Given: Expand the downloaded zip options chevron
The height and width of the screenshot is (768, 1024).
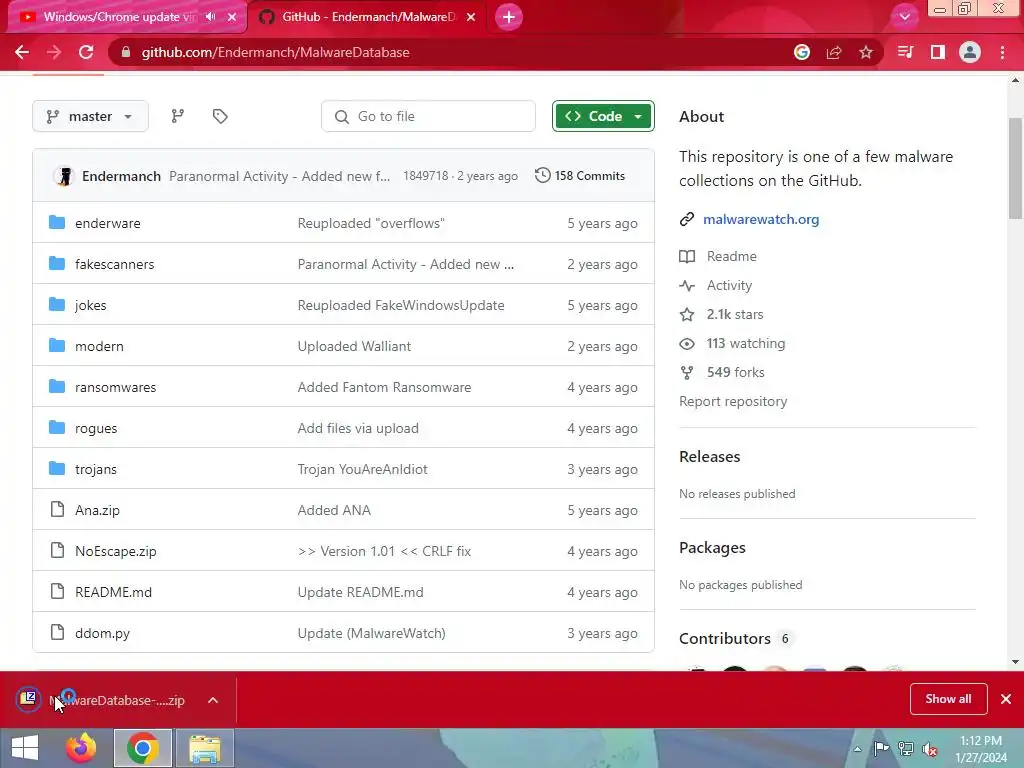Looking at the screenshot, I should (213, 700).
